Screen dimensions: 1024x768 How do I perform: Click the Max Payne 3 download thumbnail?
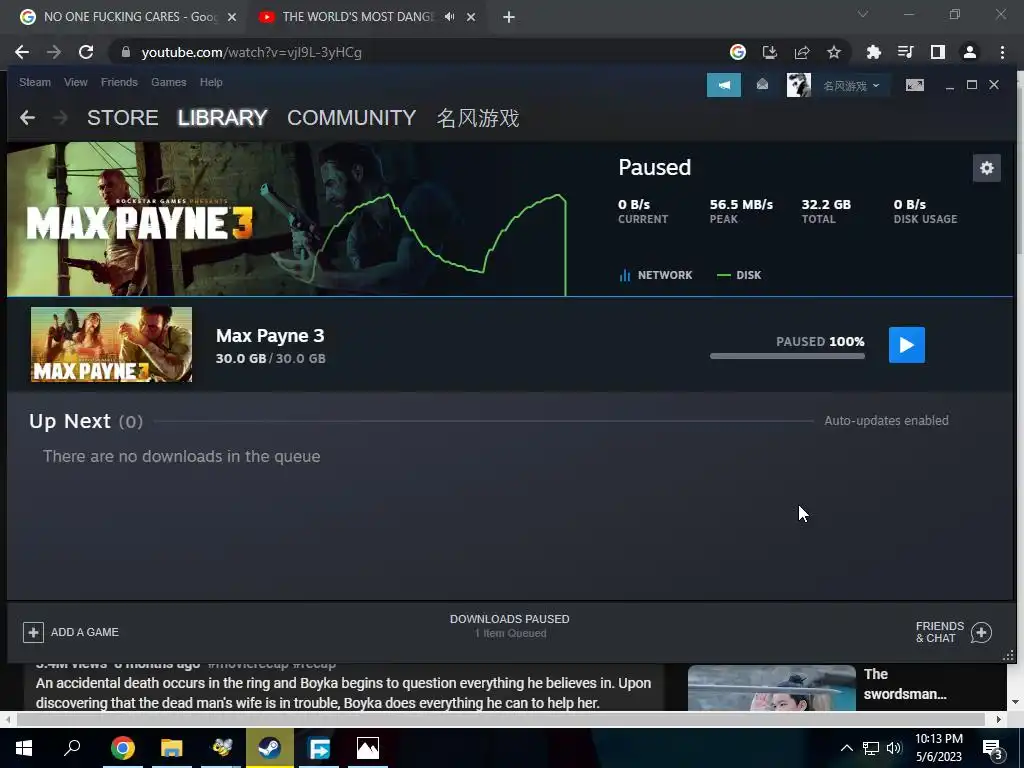[111, 345]
